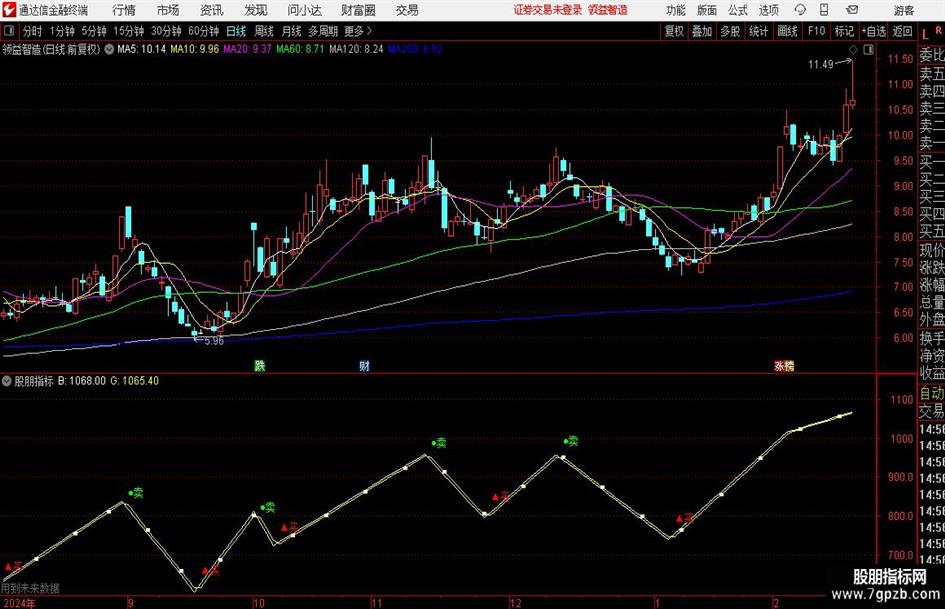The width and height of the screenshot is (945, 609).
Task: Click the 返回 back button
Action: pos(902,31)
